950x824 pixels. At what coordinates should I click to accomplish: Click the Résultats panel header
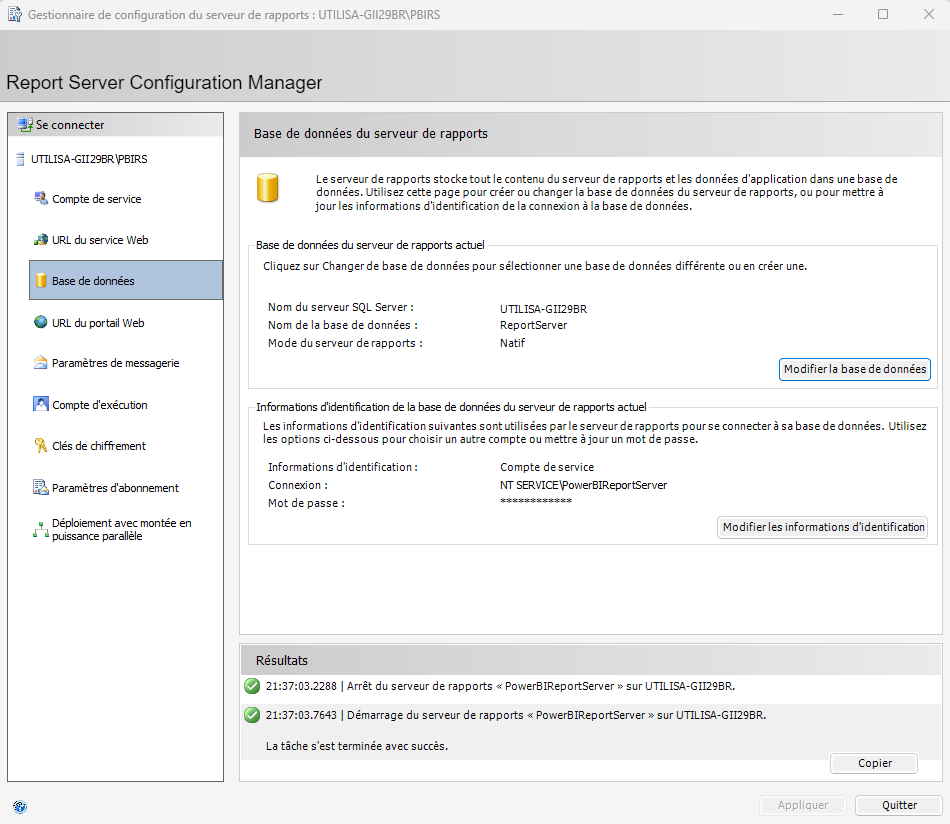[x=591, y=660]
